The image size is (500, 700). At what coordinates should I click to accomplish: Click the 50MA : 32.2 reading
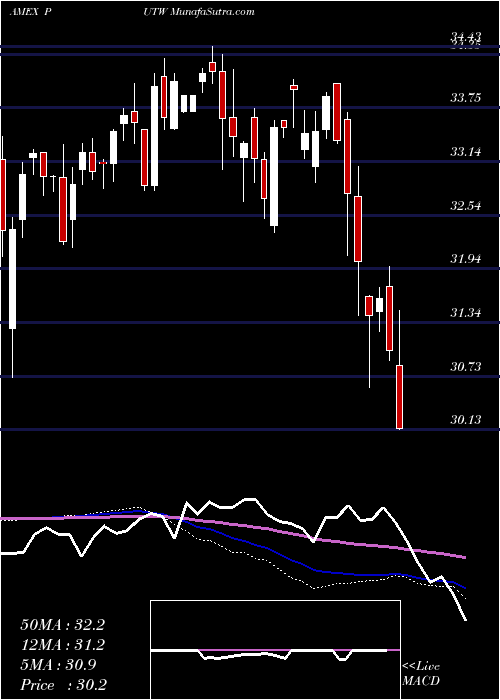pos(62,625)
